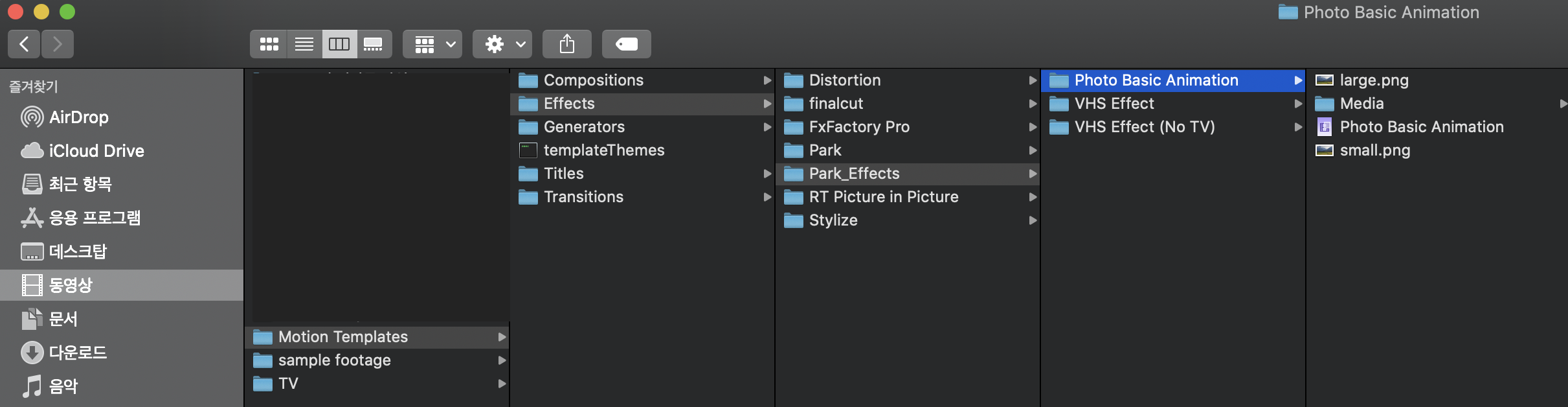Screen dimensions: 1568x407
Task: Select 문서 in the sidebar
Action: 63,319
